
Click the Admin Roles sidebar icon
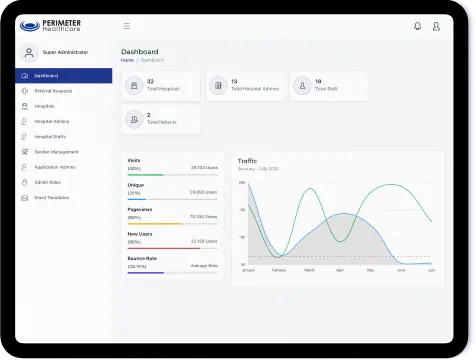pos(24,182)
